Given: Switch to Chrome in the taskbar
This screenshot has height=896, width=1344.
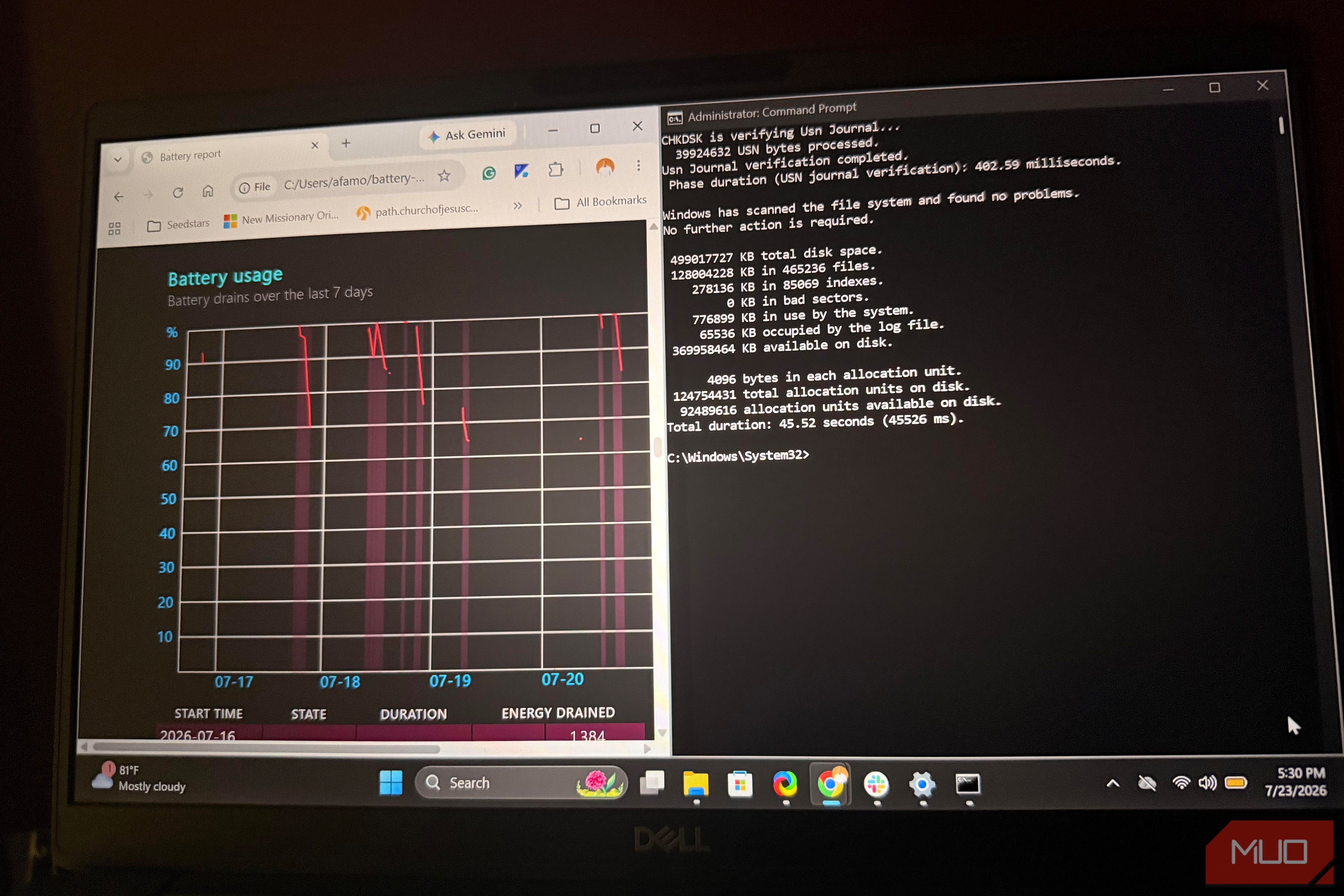Looking at the screenshot, I should click(x=831, y=784).
